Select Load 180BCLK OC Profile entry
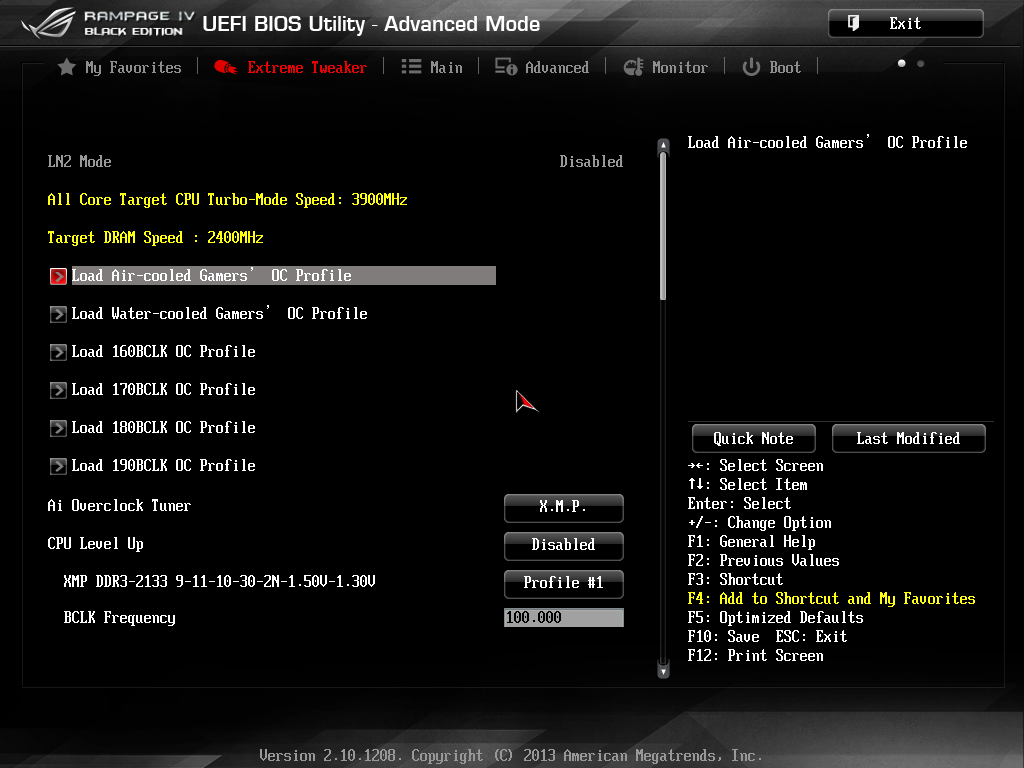The image size is (1024, 768). pyautogui.click(x=163, y=428)
